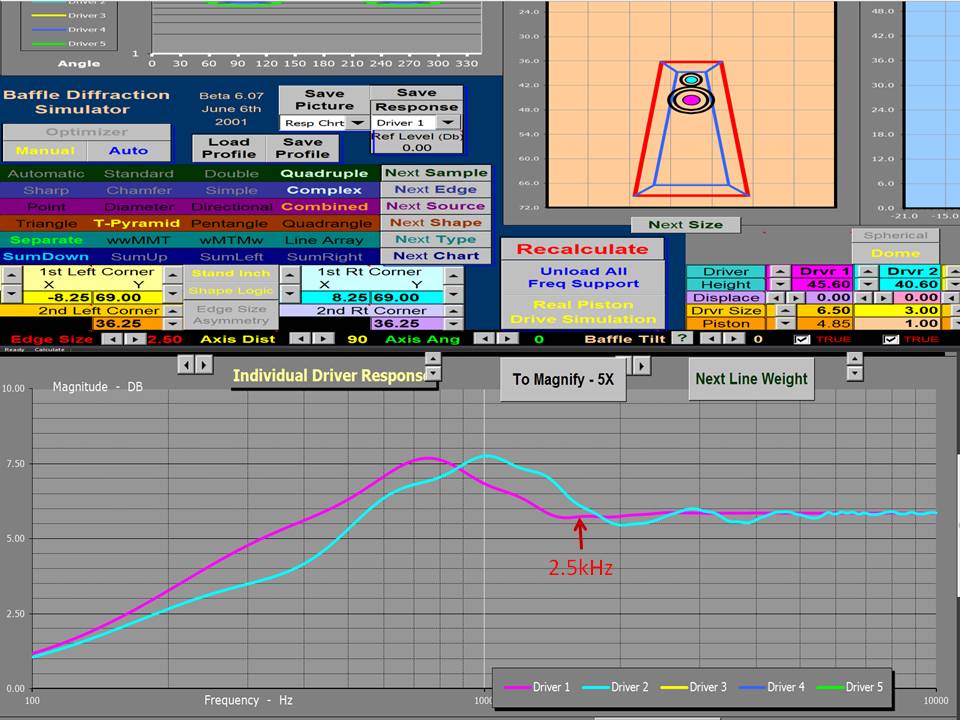The height and width of the screenshot is (720, 960).
Task: Select the Separate type option
Action: click(x=46, y=240)
